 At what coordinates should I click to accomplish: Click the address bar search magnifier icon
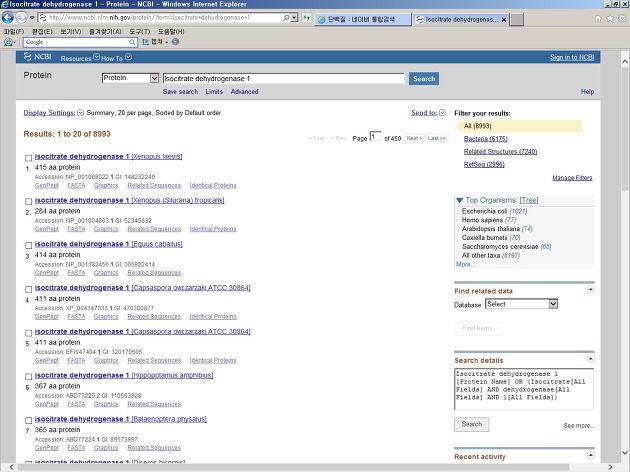click(x=286, y=18)
